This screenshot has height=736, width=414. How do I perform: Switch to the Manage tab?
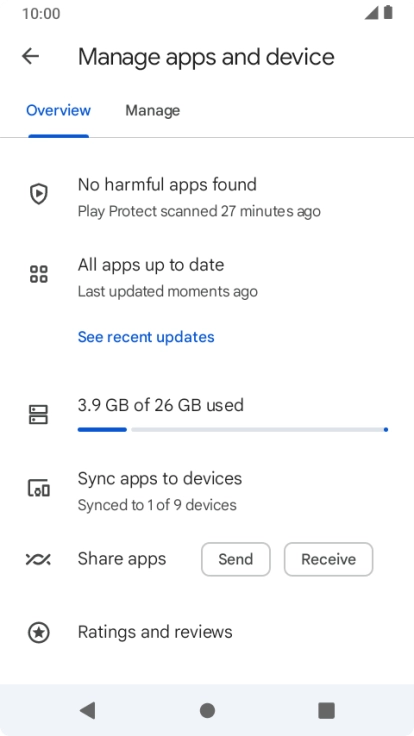pyautogui.click(x=153, y=110)
